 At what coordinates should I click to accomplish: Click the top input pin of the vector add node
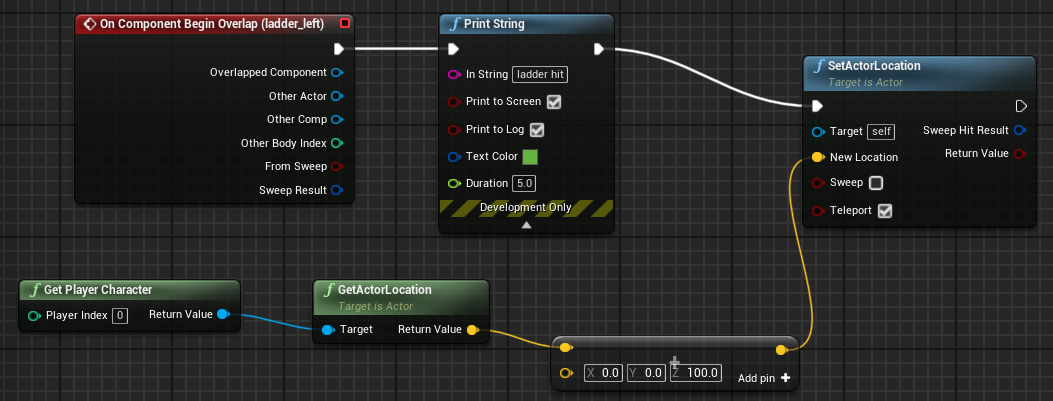coord(565,348)
